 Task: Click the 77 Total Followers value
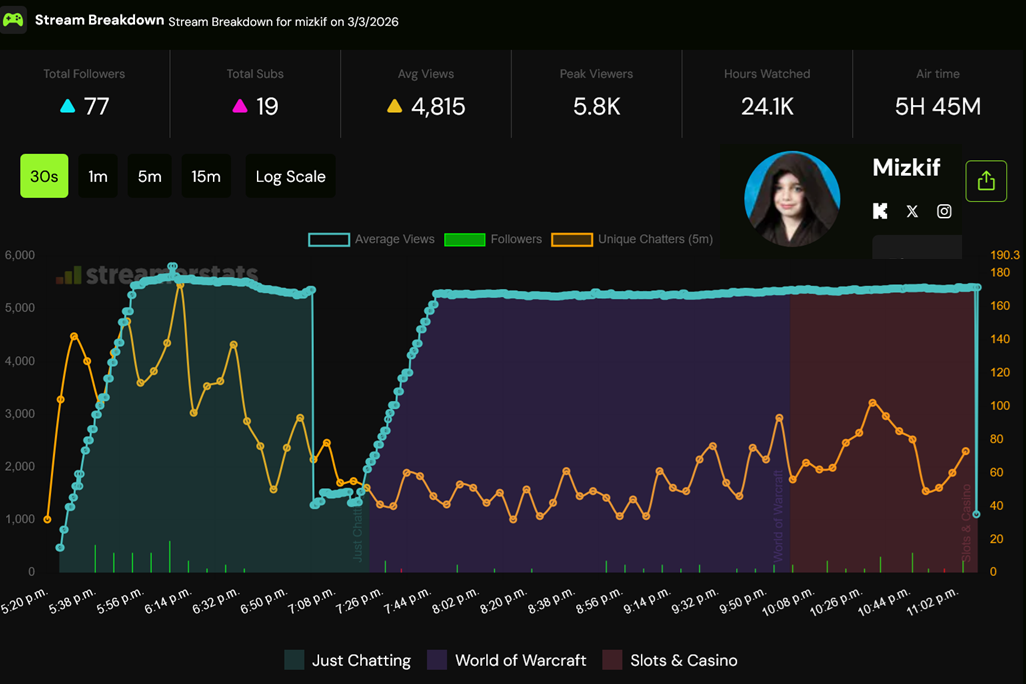[96, 106]
